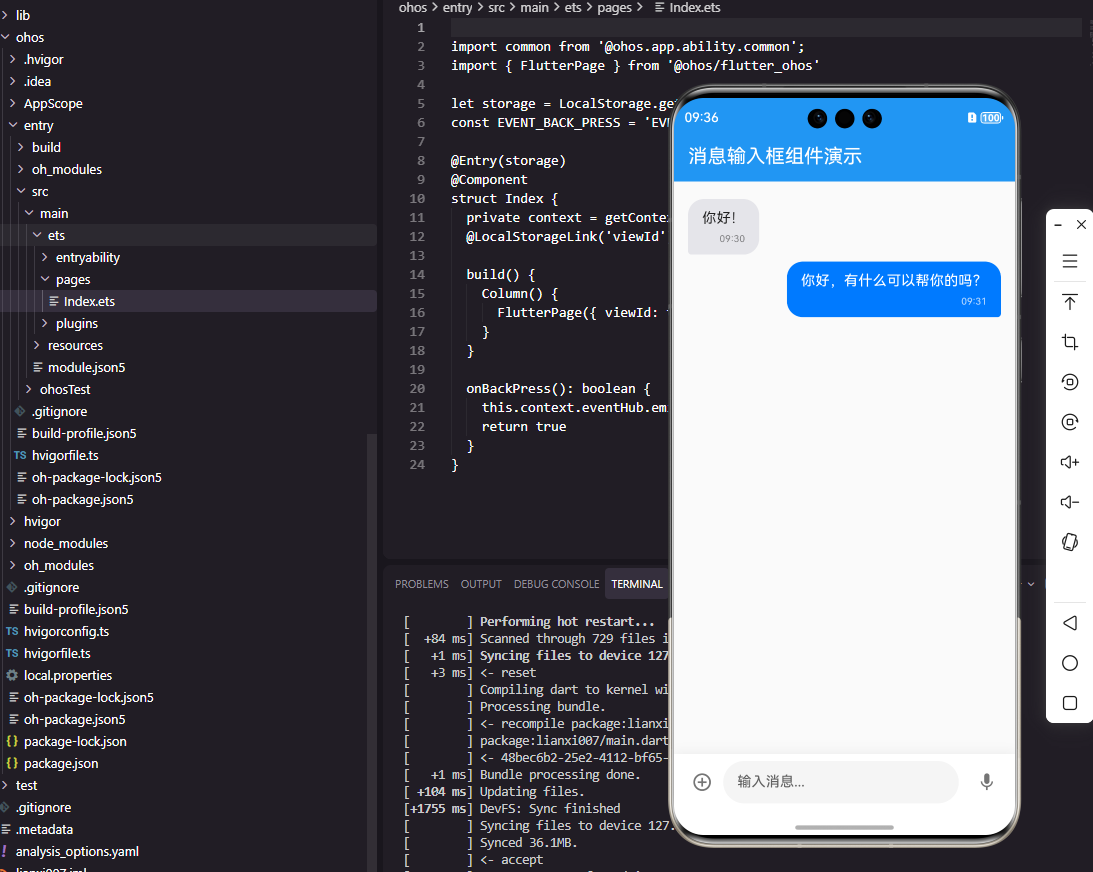Screen dimensions: 1093x872
Task: Switch to TERMINAL tab
Action: (x=637, y=584)
